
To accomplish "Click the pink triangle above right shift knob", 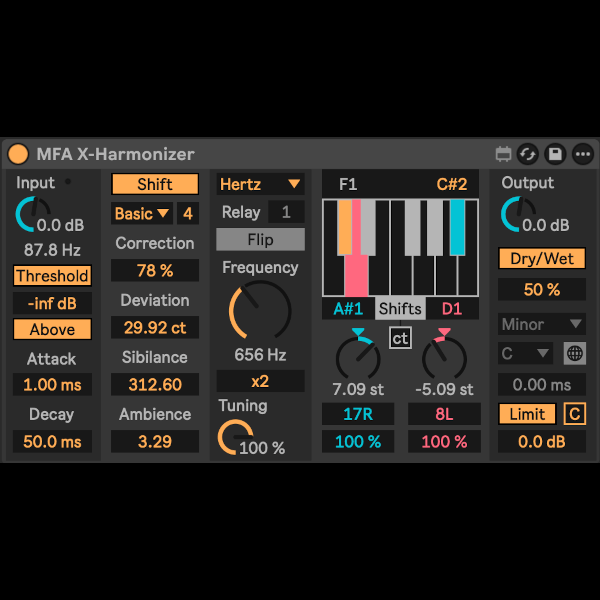I will tap(443, 333).
